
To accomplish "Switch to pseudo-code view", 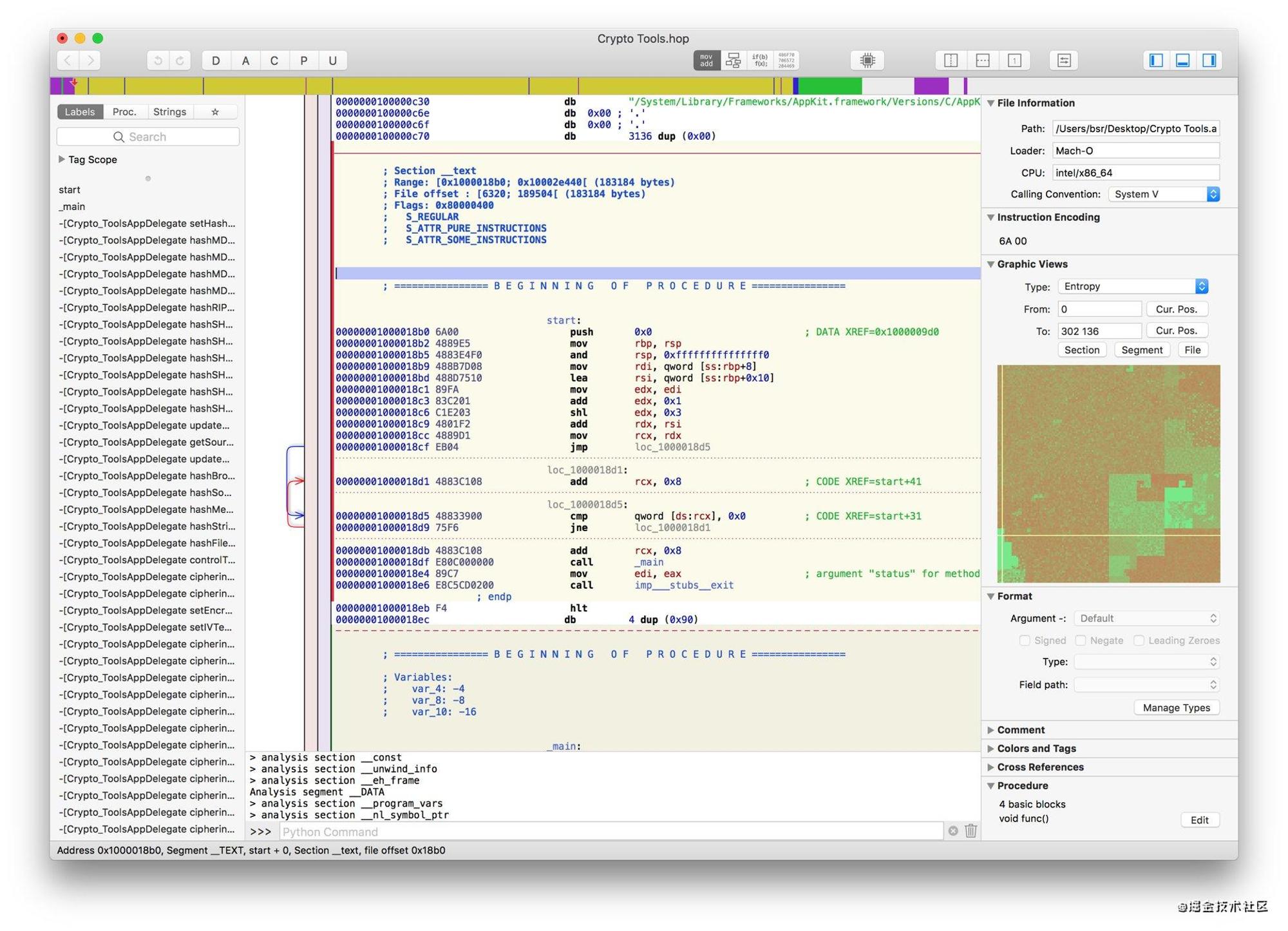I will pyautogui.click(x=761, y=61).
